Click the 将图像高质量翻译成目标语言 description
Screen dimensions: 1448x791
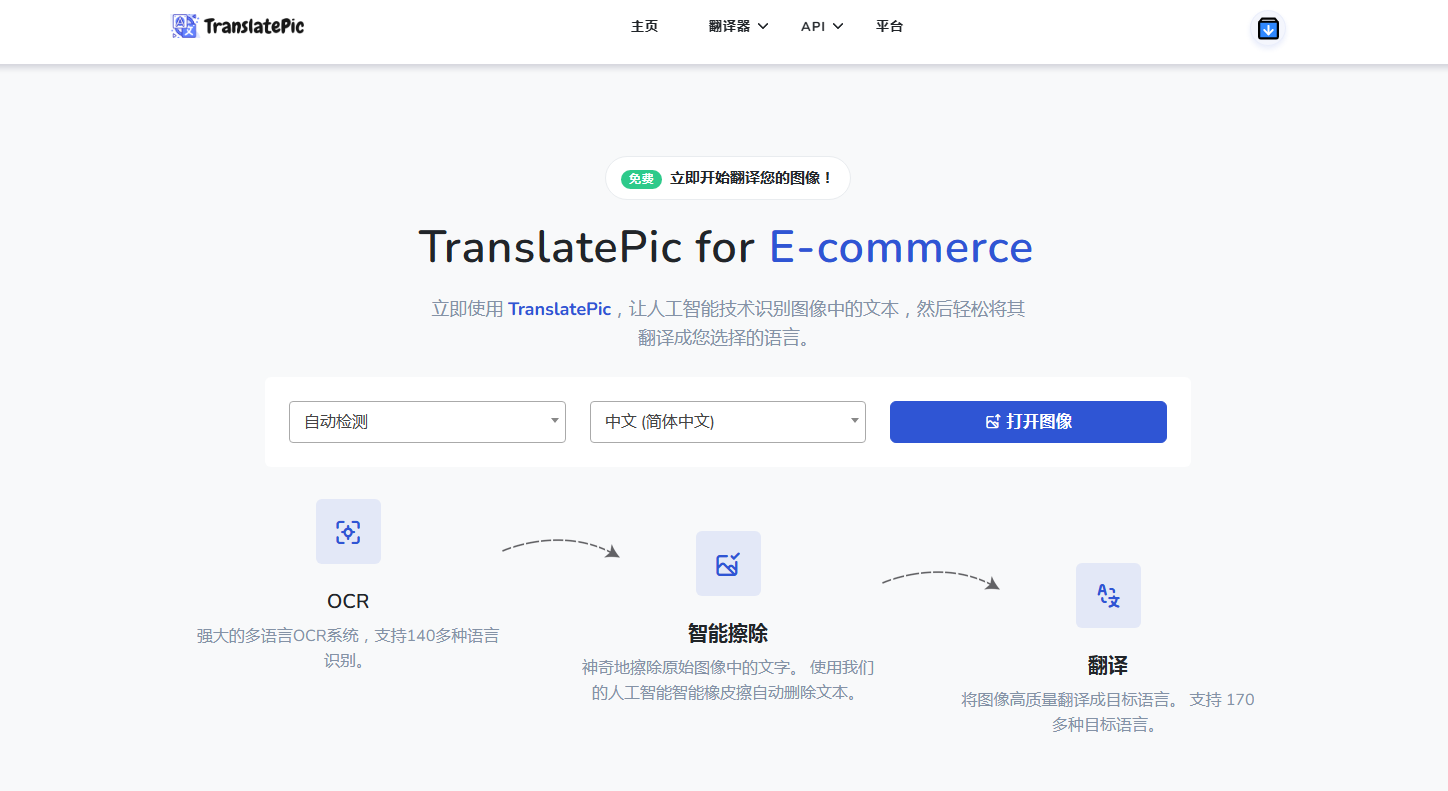pos(1108,712)
